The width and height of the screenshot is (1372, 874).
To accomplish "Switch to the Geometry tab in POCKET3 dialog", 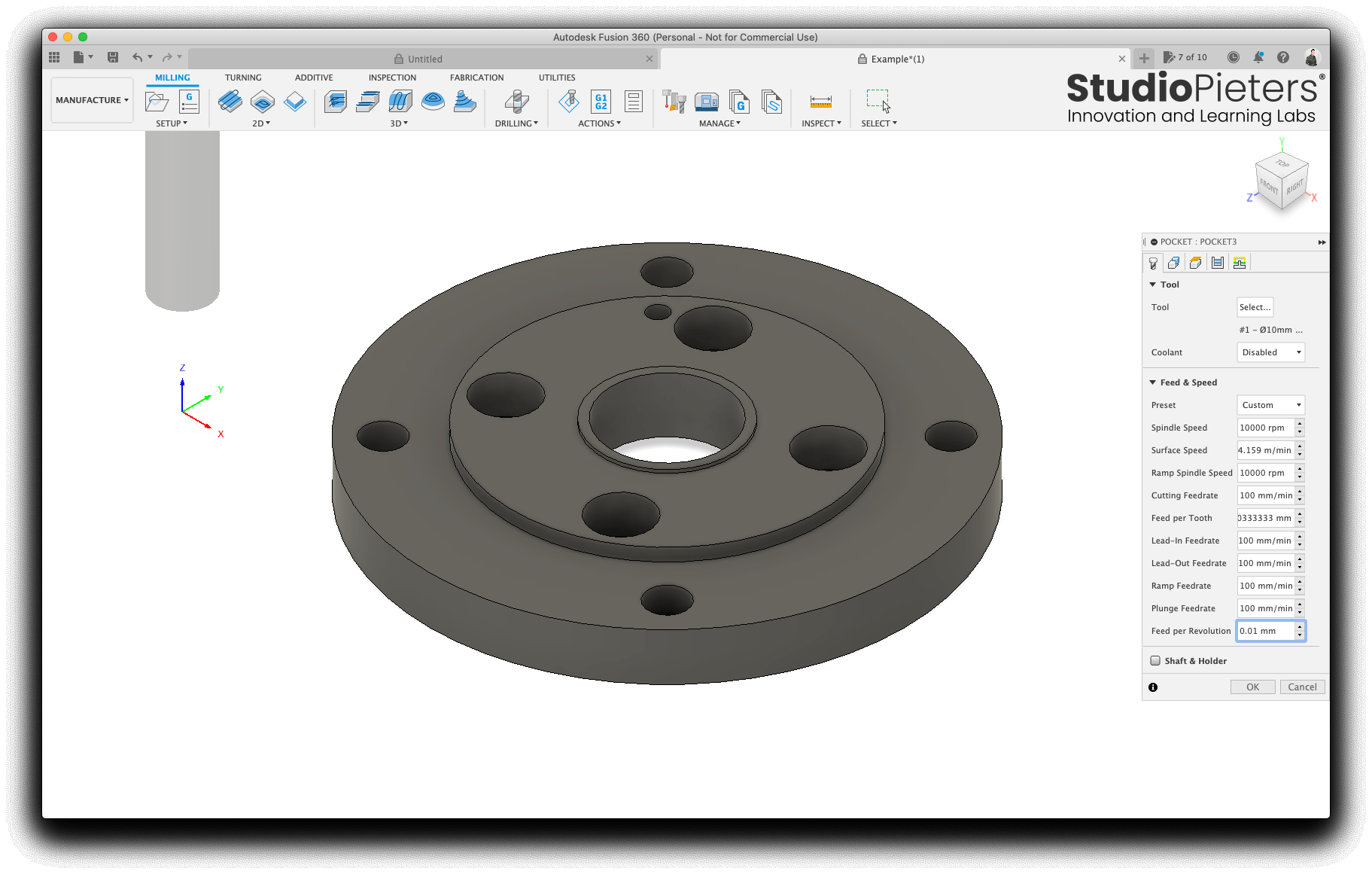I will click(1174, 262).
